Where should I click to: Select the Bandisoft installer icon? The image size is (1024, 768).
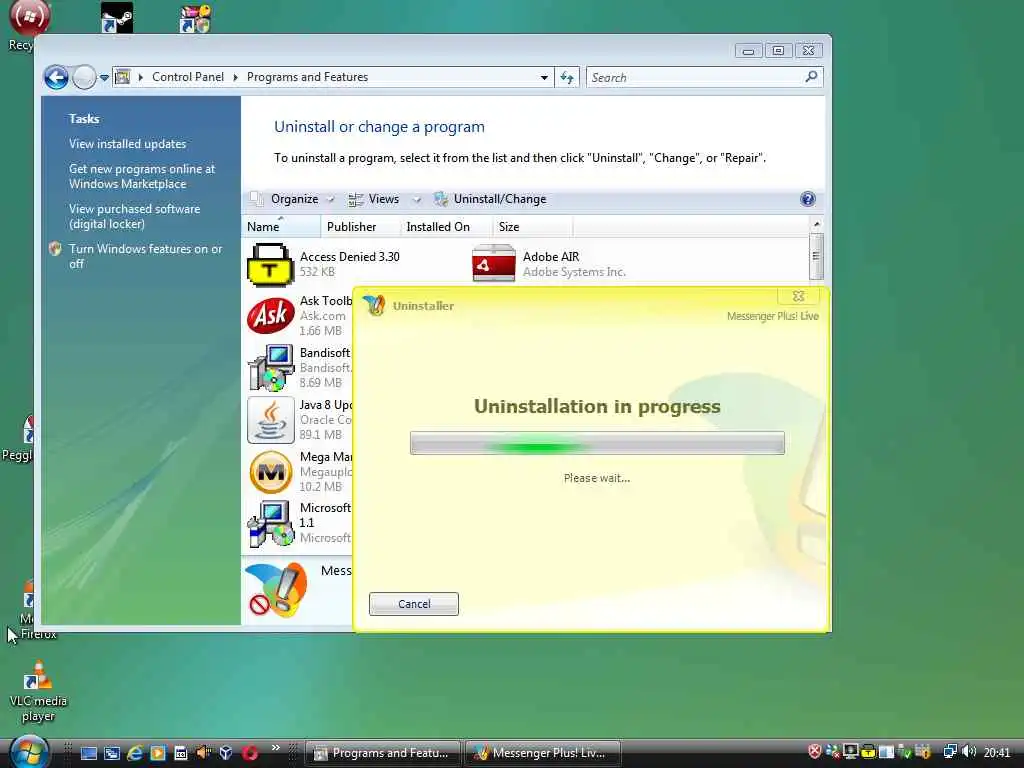point(270,368)
